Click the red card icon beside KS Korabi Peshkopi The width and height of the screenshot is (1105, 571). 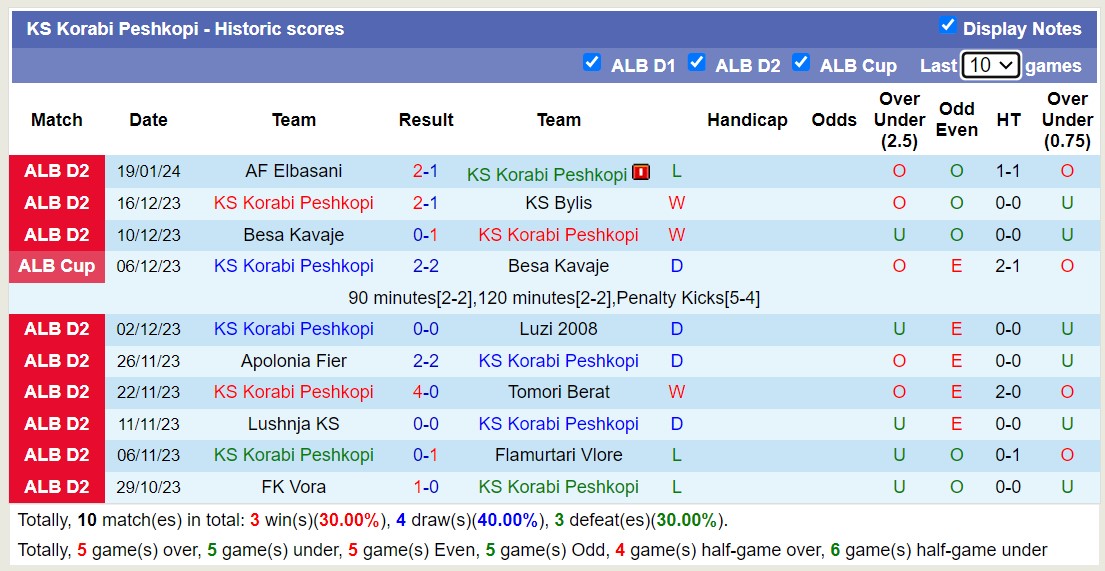[x=641, y=172]
